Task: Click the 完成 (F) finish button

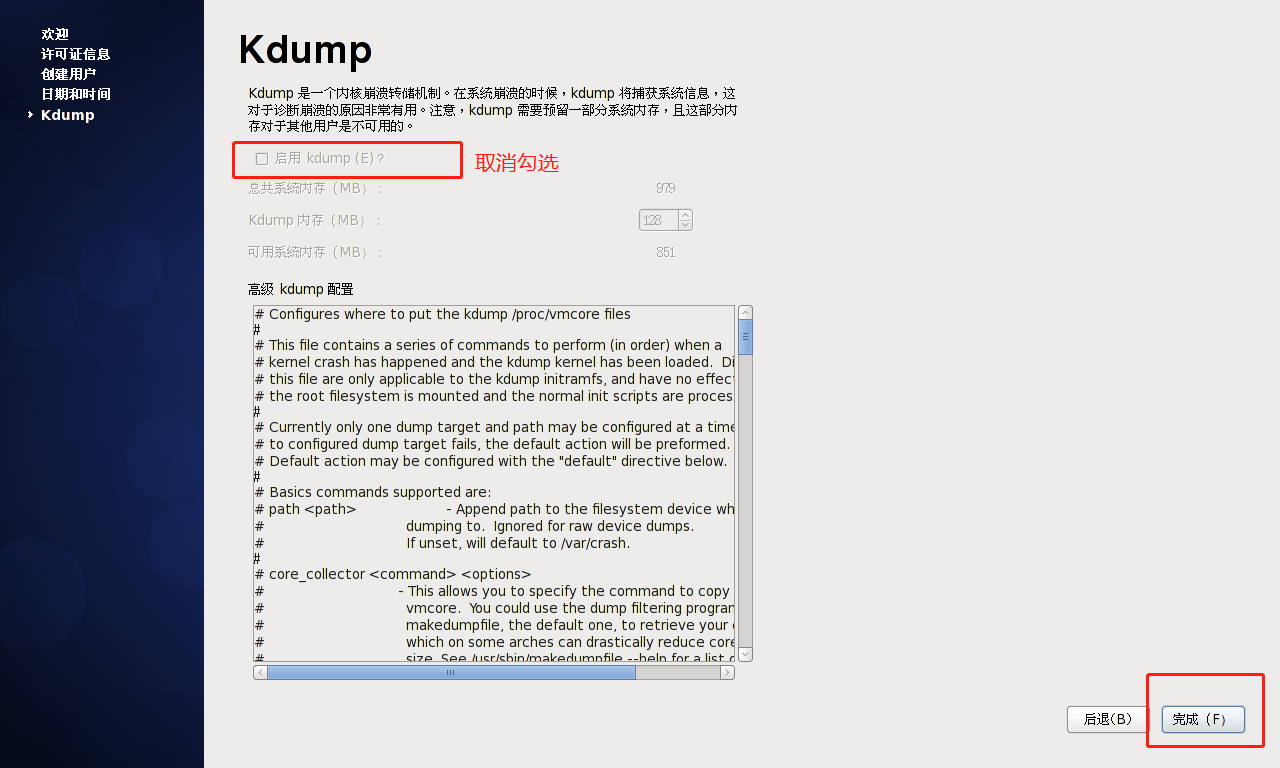Action: coord(1203,719)
